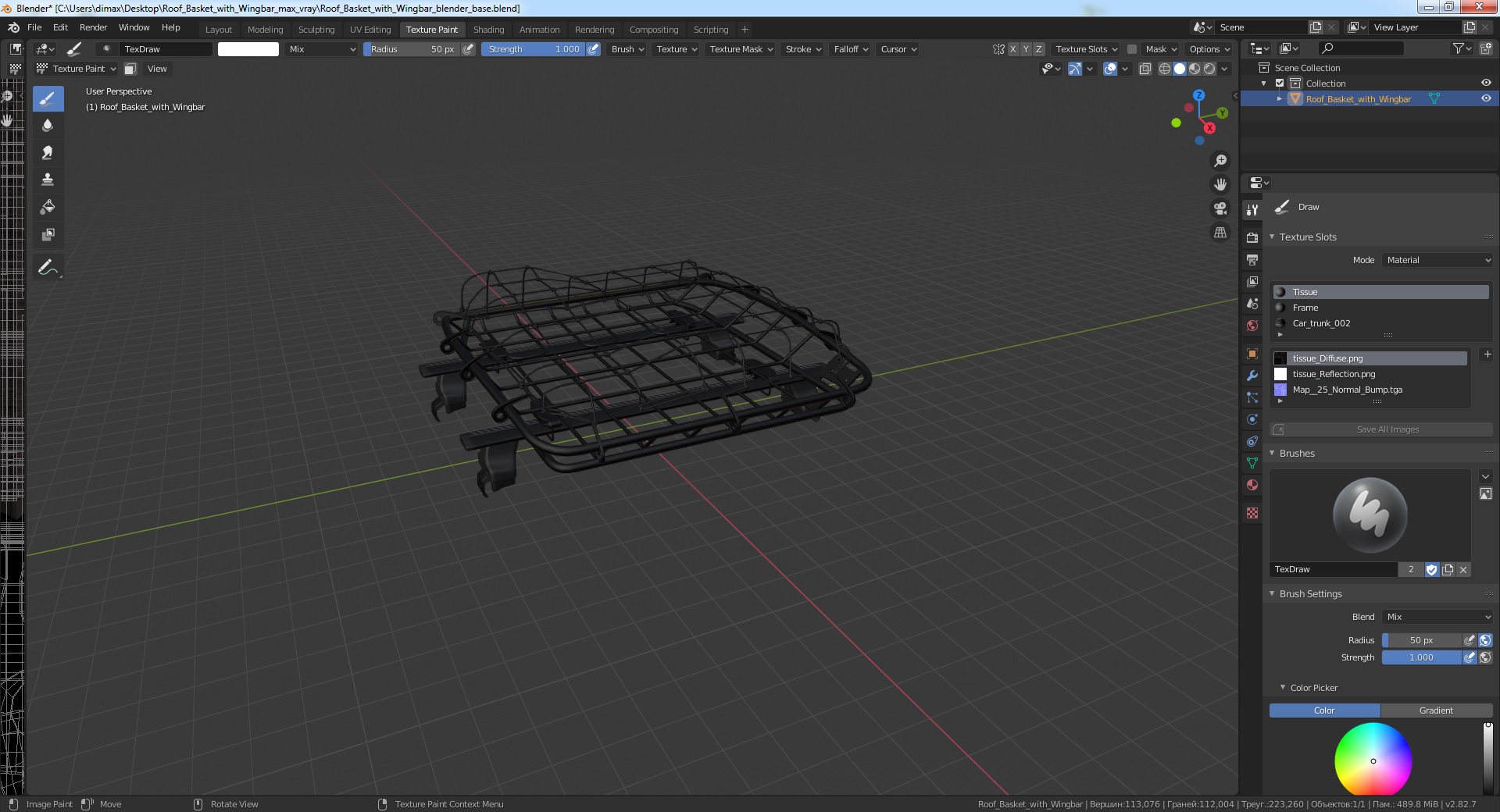The image size is (1500, 812).
Task: Click the pan view hand icon
Action: click(1220, 184)
